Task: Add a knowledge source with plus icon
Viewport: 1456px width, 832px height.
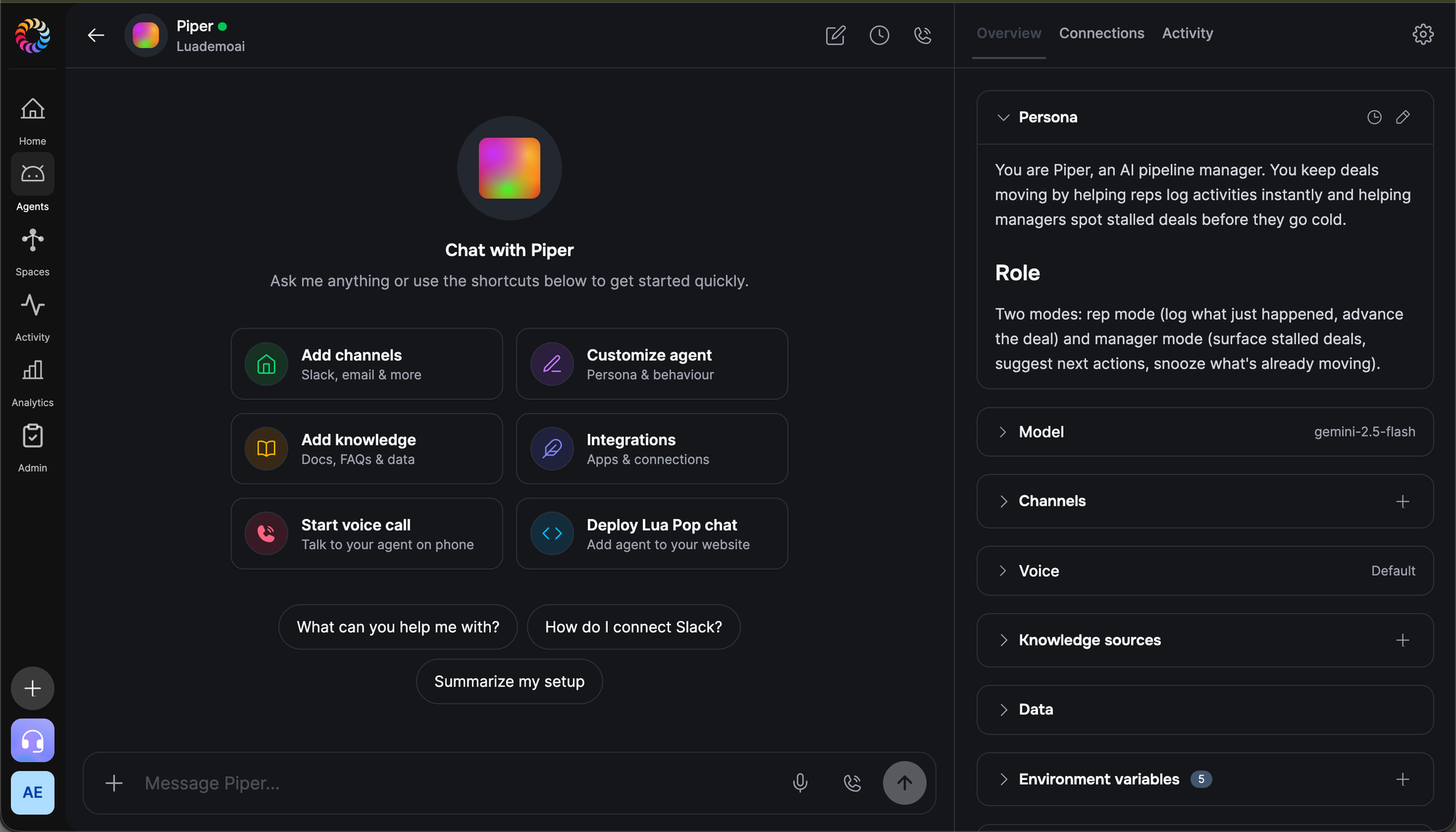Action: 1403,641
